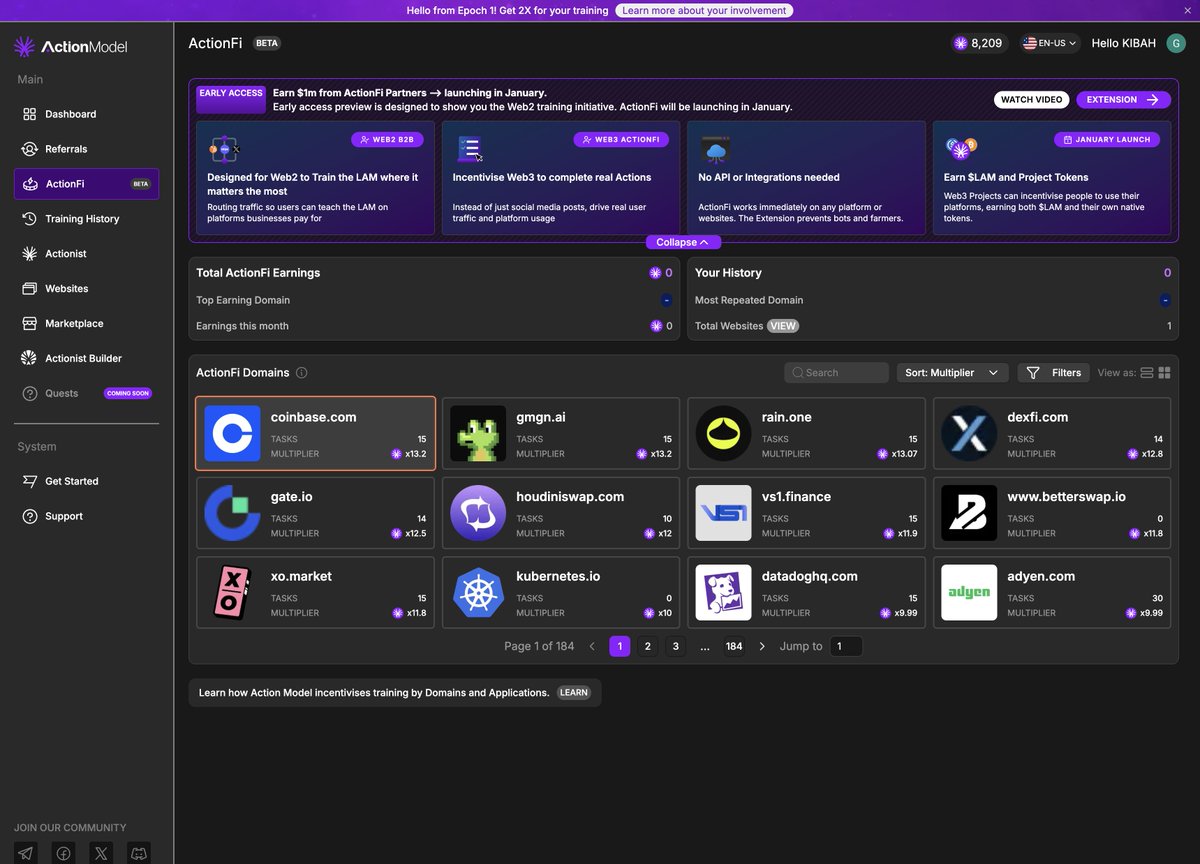Go to page 2
Image resolution: width=1200 pixels, height=864 pixels.
648,646
